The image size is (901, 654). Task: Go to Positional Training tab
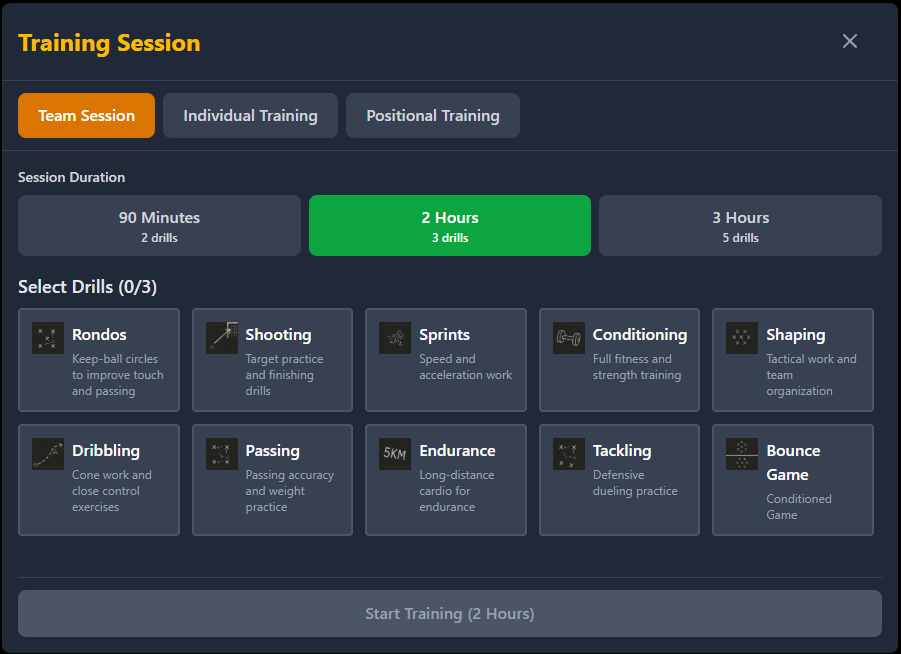point(433,116)
